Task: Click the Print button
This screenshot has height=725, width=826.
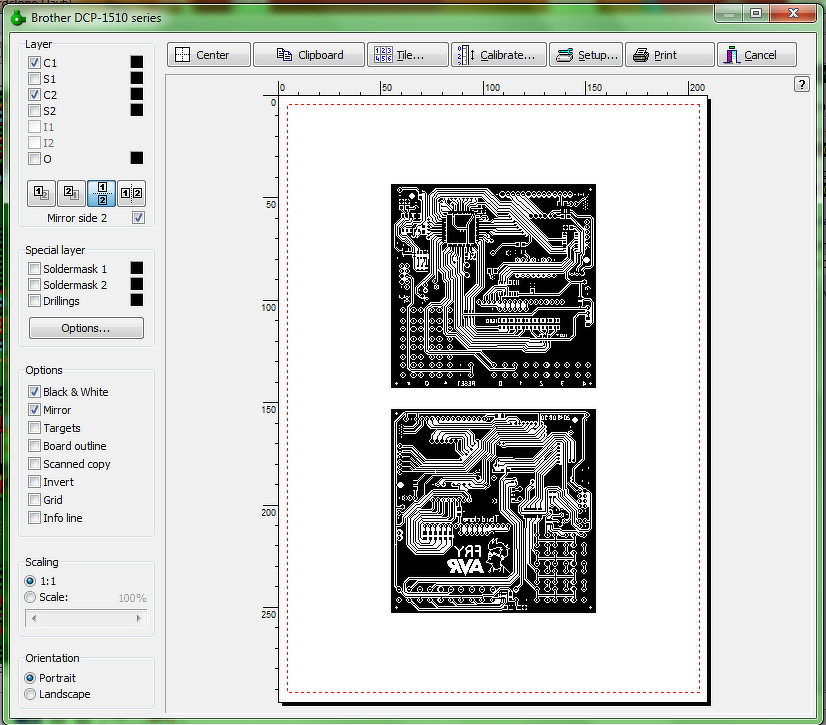Action: tap(670, 55)
